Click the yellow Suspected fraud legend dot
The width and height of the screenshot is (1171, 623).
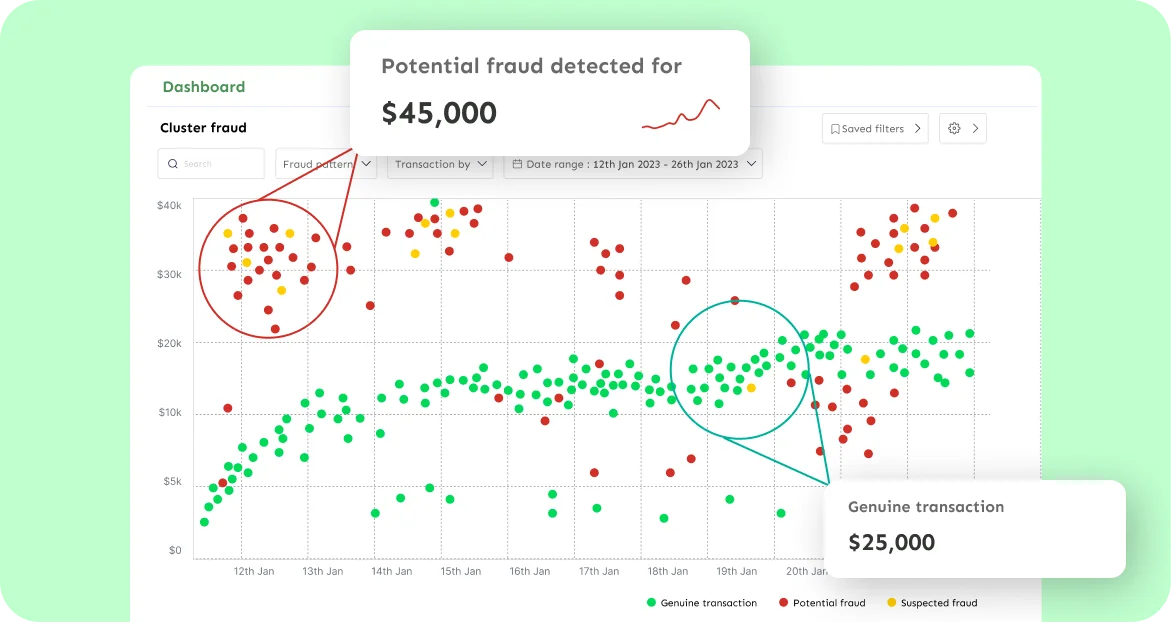click(x=890, y=603)
